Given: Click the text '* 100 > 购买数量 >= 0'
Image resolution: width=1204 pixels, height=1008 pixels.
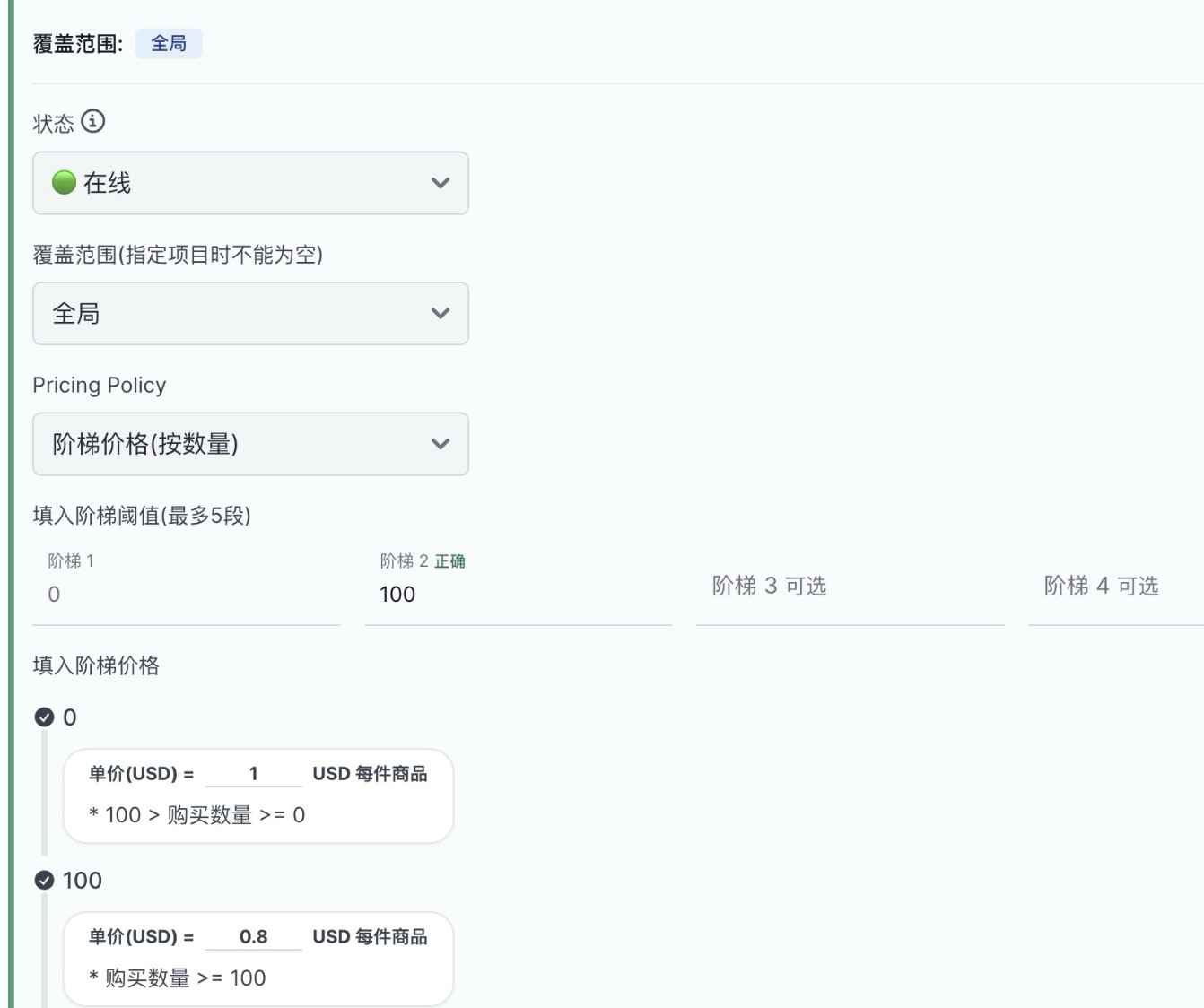Looking at the screenshot, I should [x=196, y=815].
